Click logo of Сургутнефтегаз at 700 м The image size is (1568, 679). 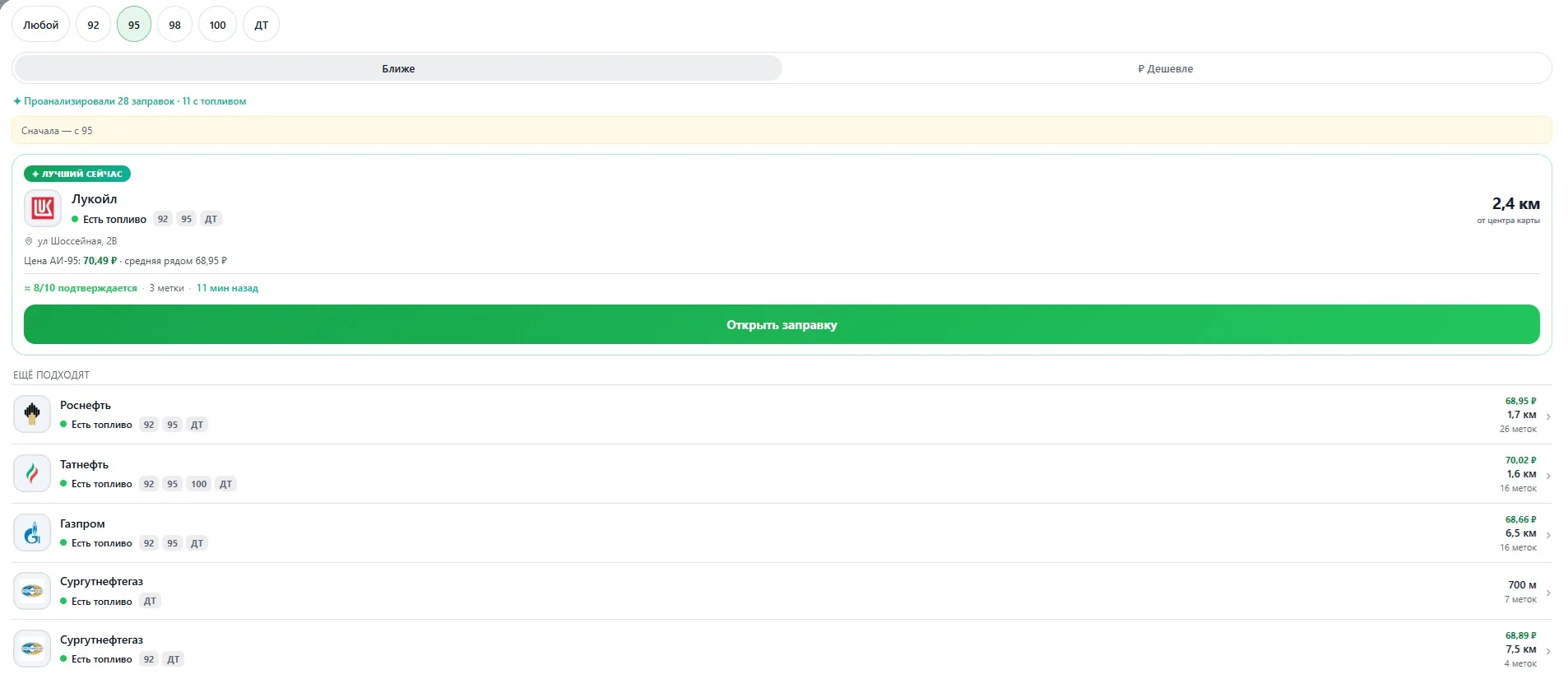32,591
